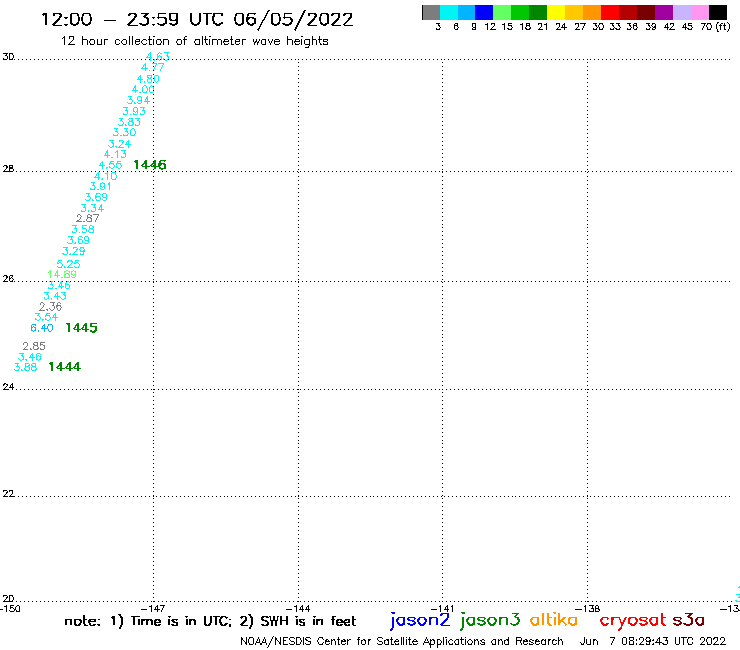This screenshot has height=650, width=740.
Task: Click the NOAA/NESDIS Center credit line
Action: click(x=402, y=641)
